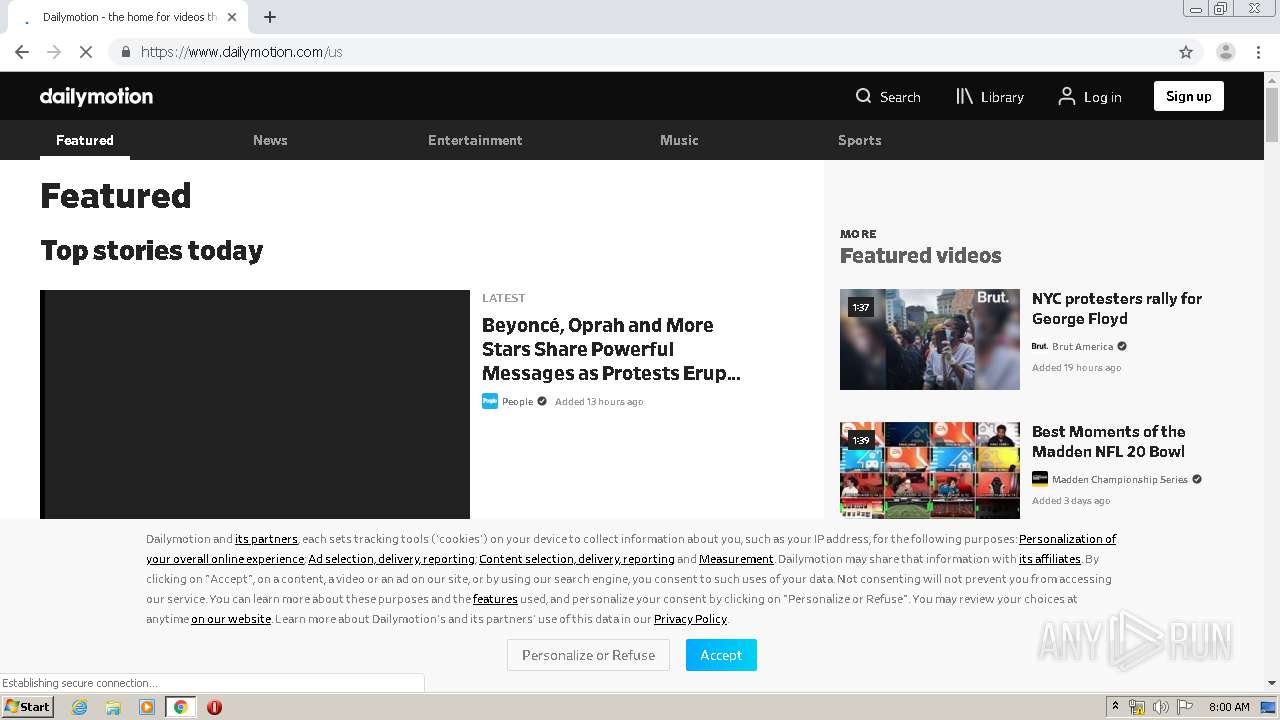Open the Library from the header
Image resolution: width=1280 pixels, height=720 pixels.
[990, 96]
